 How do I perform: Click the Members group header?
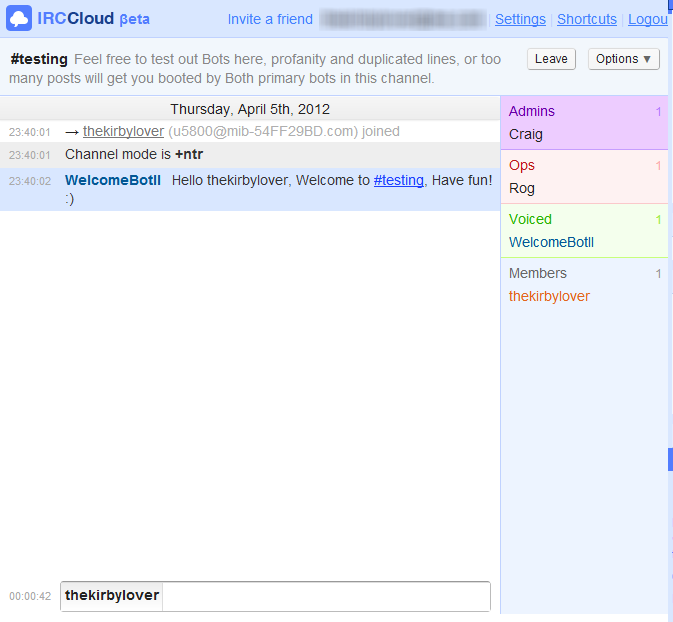(538, 273)
